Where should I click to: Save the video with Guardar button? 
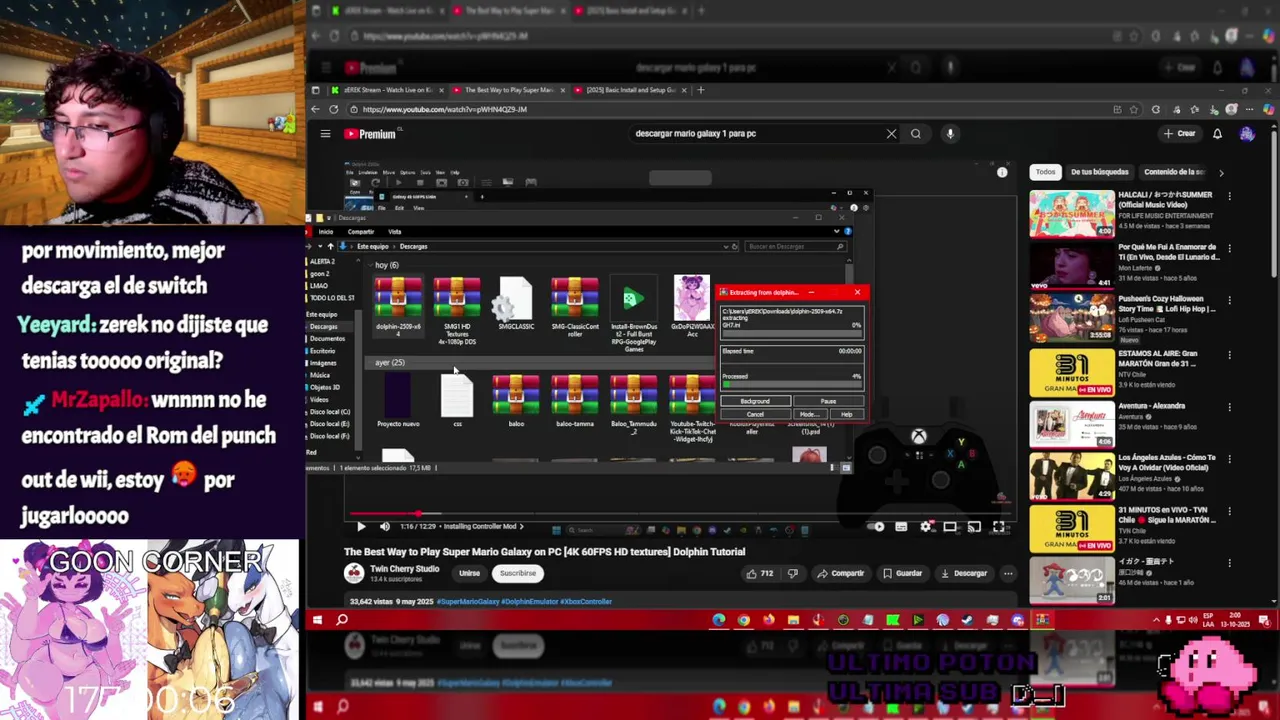tap(902, 574)
